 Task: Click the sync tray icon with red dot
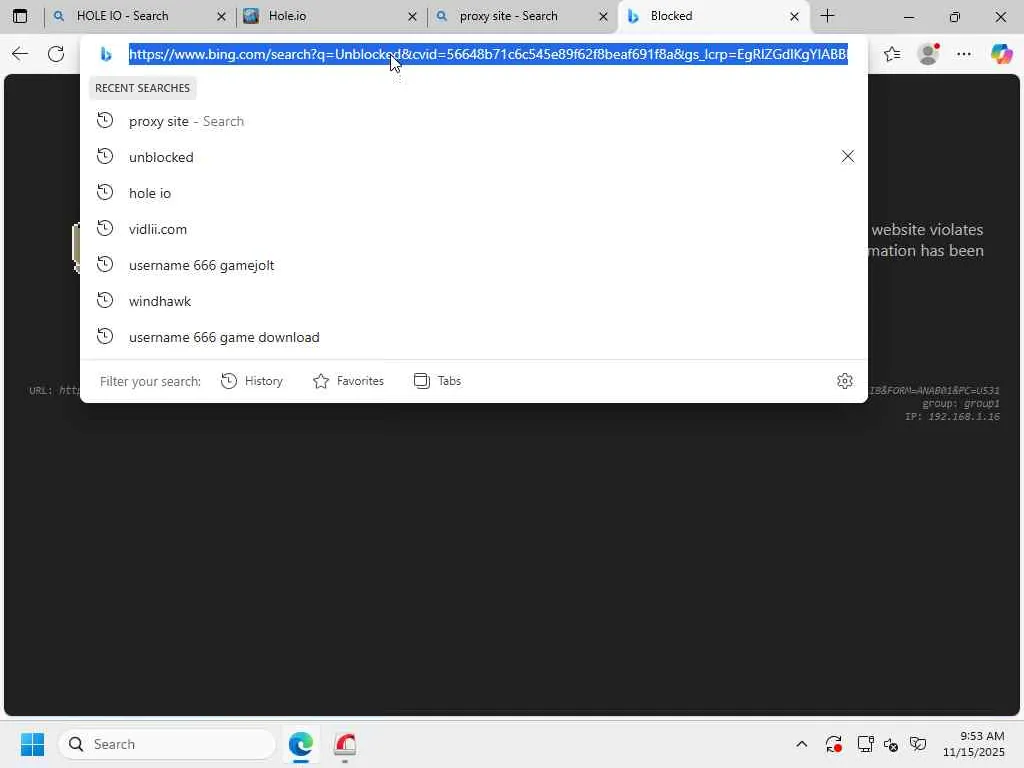pyautogui.click(x=834, y=744)
